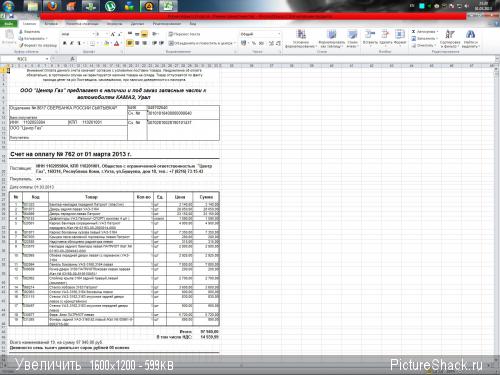500x375 pixels.
Task: Open the font name dropdown
Action: (94, 34)
